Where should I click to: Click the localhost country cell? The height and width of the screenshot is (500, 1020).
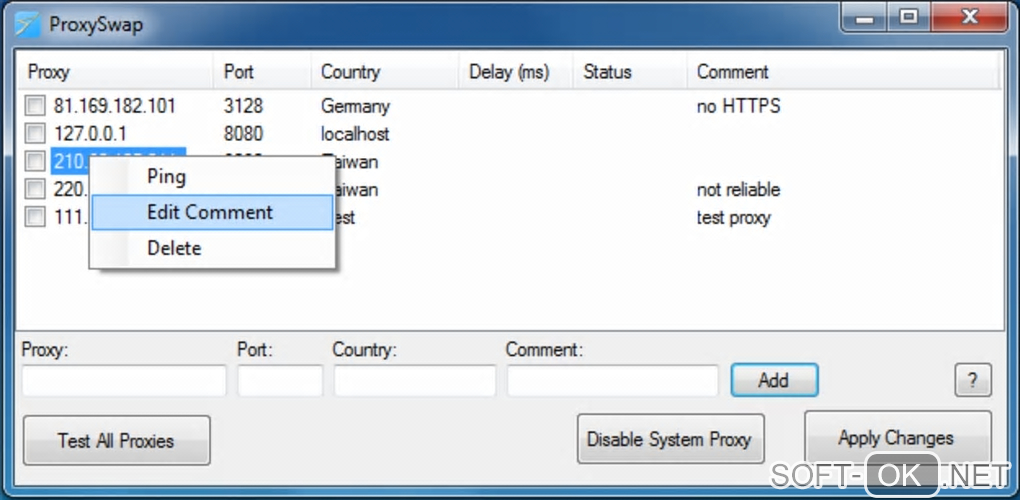355,134
